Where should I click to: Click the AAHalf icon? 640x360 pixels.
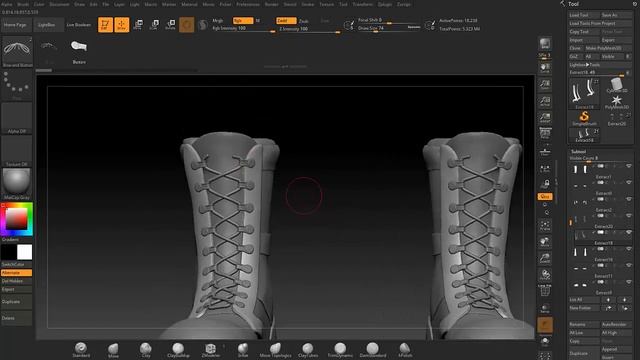(544, 118)
